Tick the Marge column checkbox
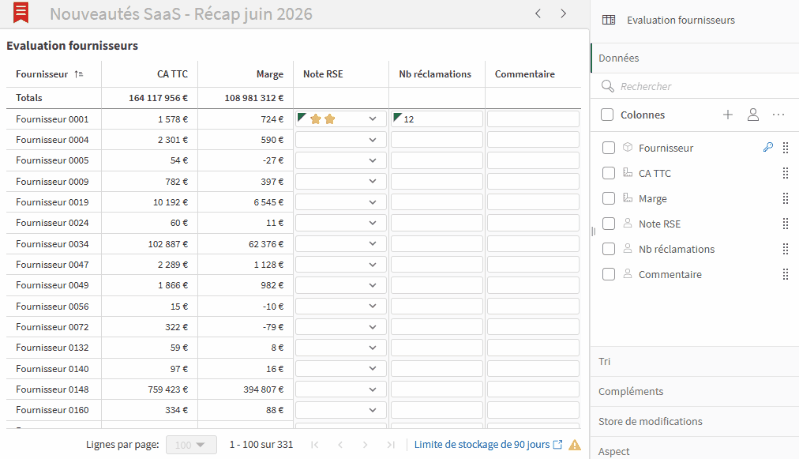This screenshot has width=799, height=459. coord(608,198)
